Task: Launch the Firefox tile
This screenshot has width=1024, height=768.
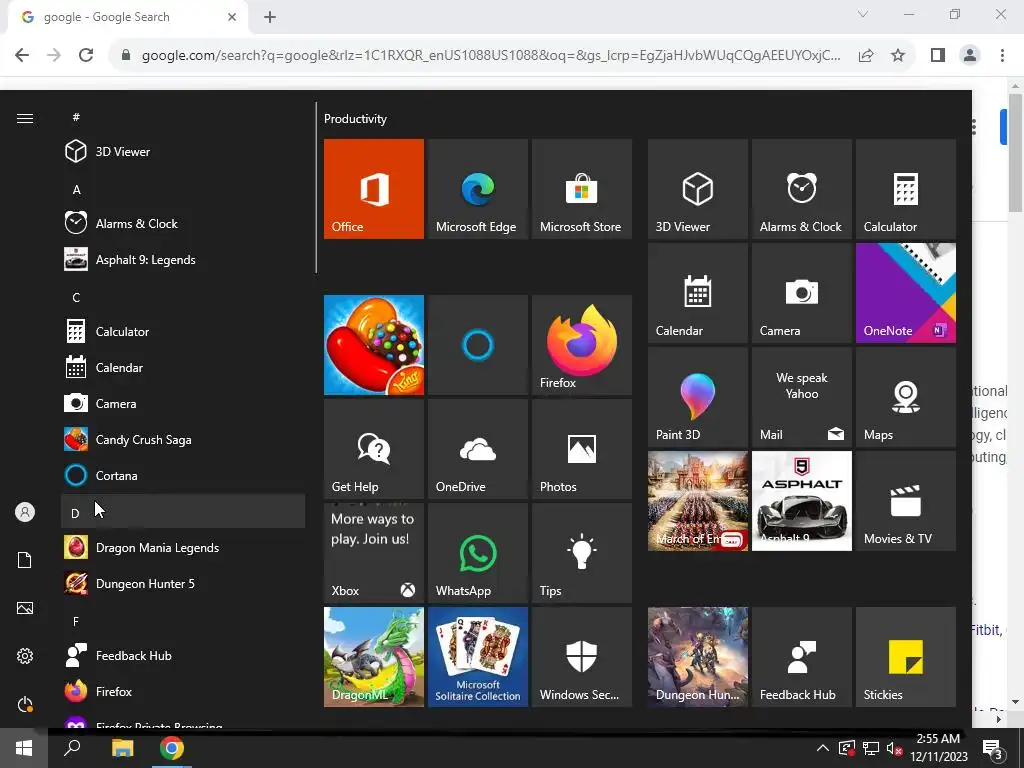Action: point(581,345)
